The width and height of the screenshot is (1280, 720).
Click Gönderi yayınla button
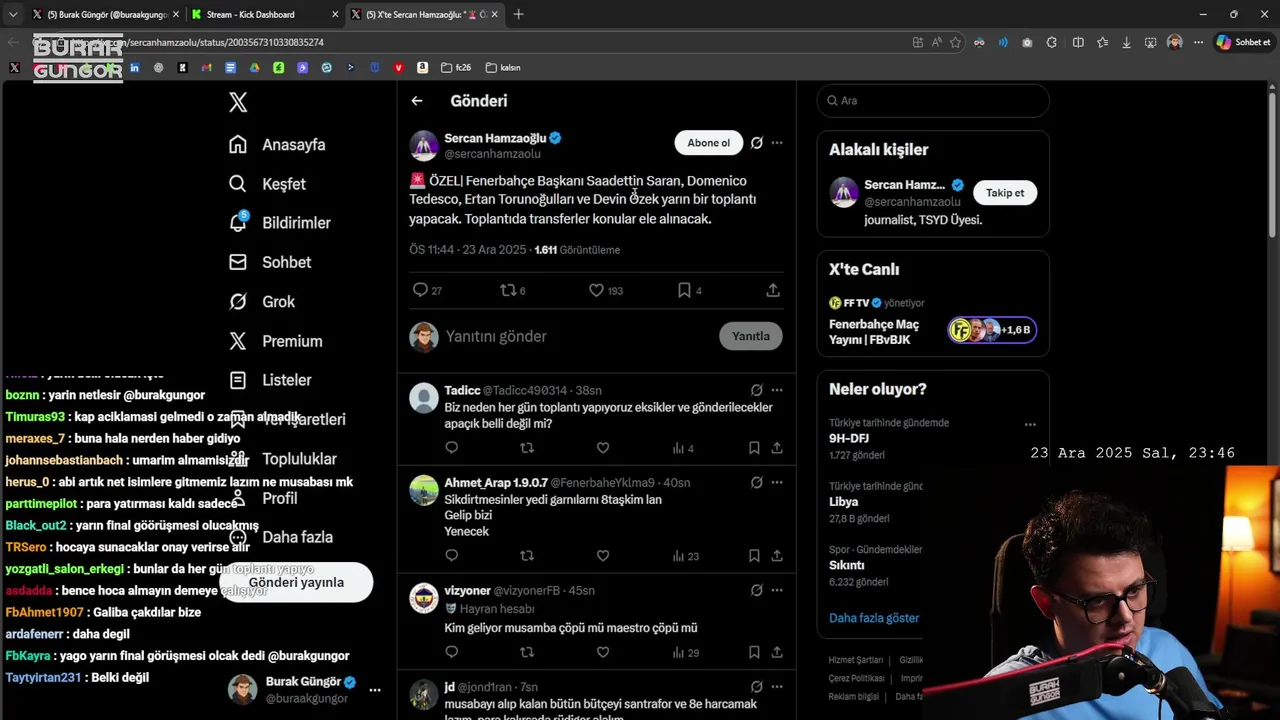point(296,582)
